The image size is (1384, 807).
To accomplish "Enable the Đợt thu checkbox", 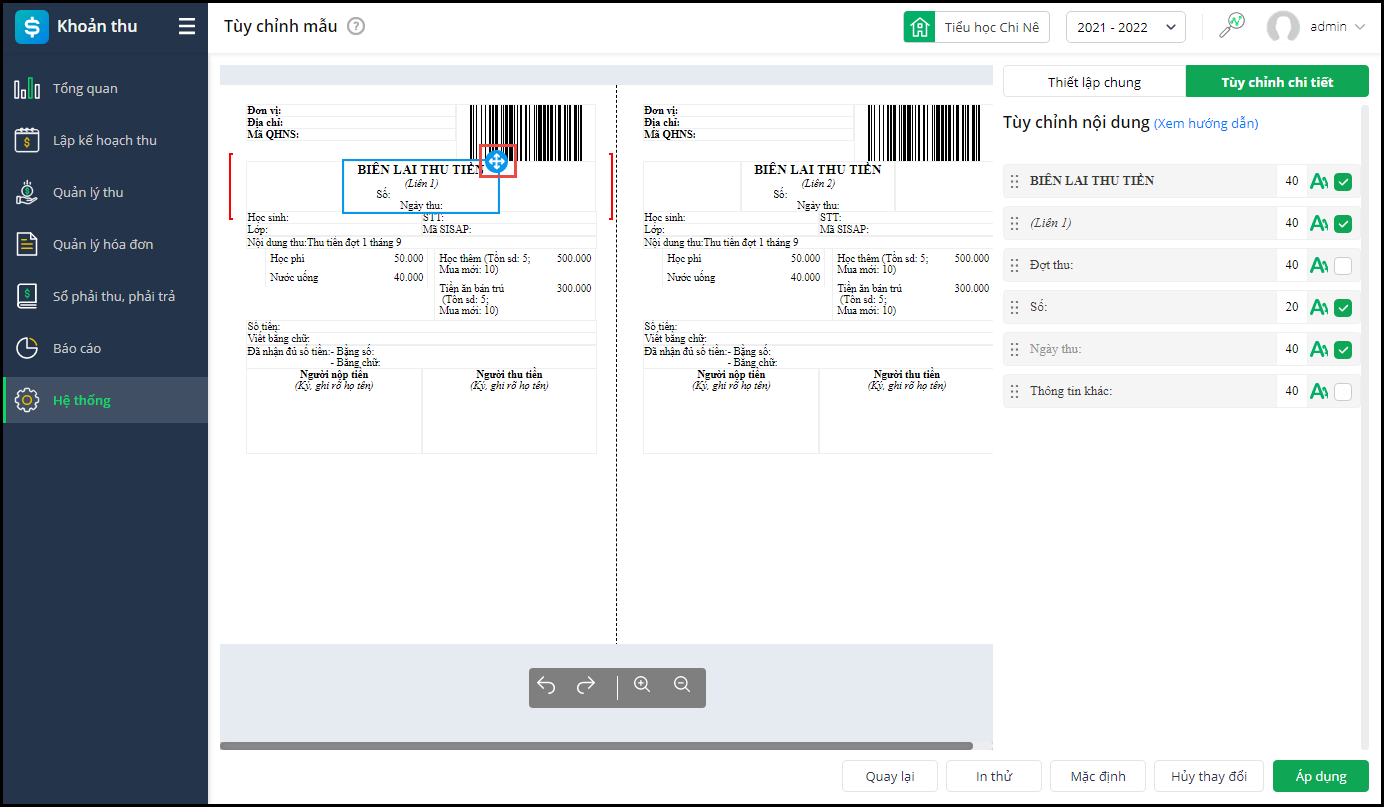I will [1343, 265].
